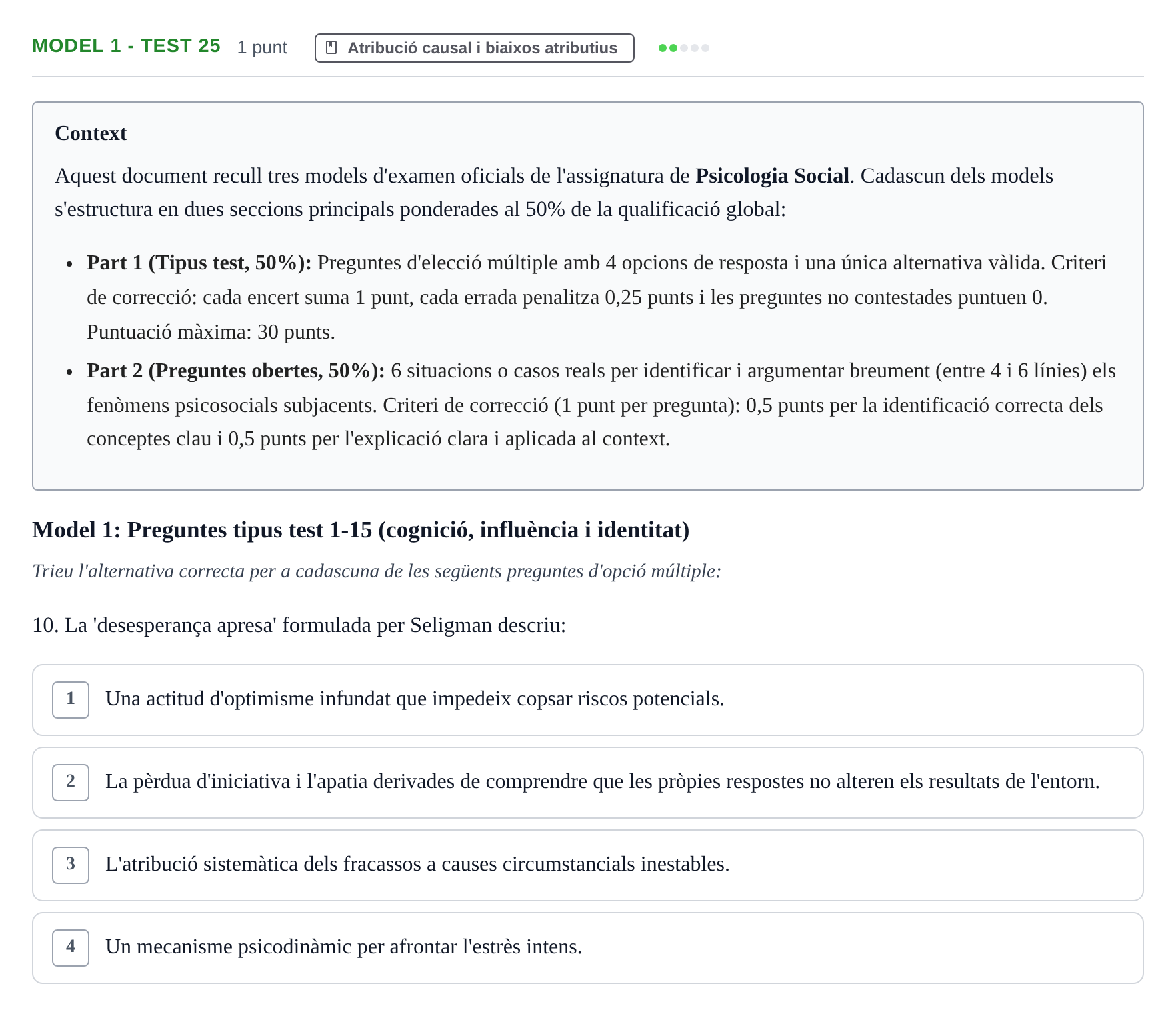
Task: Click the bold 'Psicologia Social' text
Action: click(772, 176)
